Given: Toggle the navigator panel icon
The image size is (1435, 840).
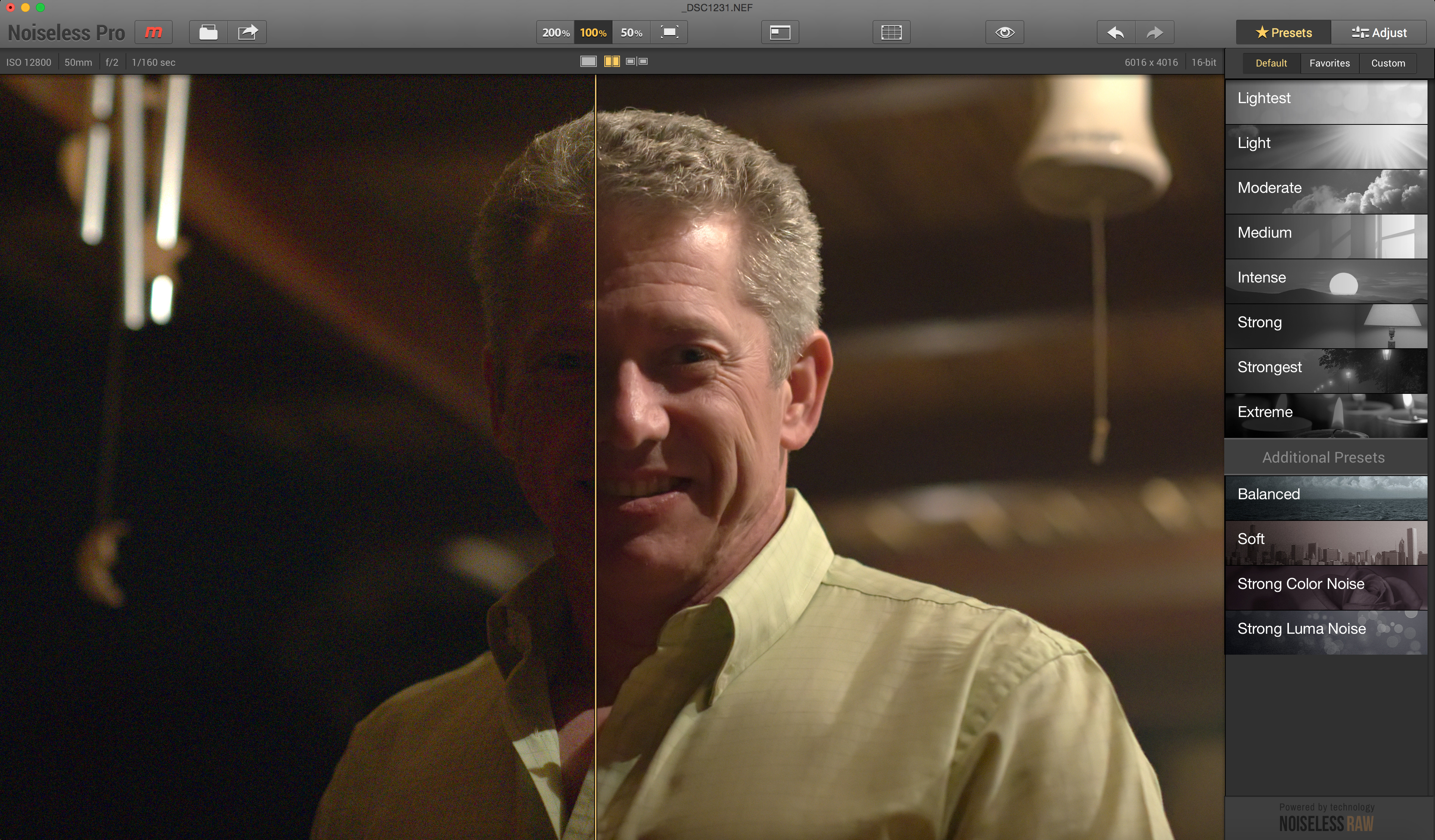Looking at the screenshot, I should (x=780, y=33).
